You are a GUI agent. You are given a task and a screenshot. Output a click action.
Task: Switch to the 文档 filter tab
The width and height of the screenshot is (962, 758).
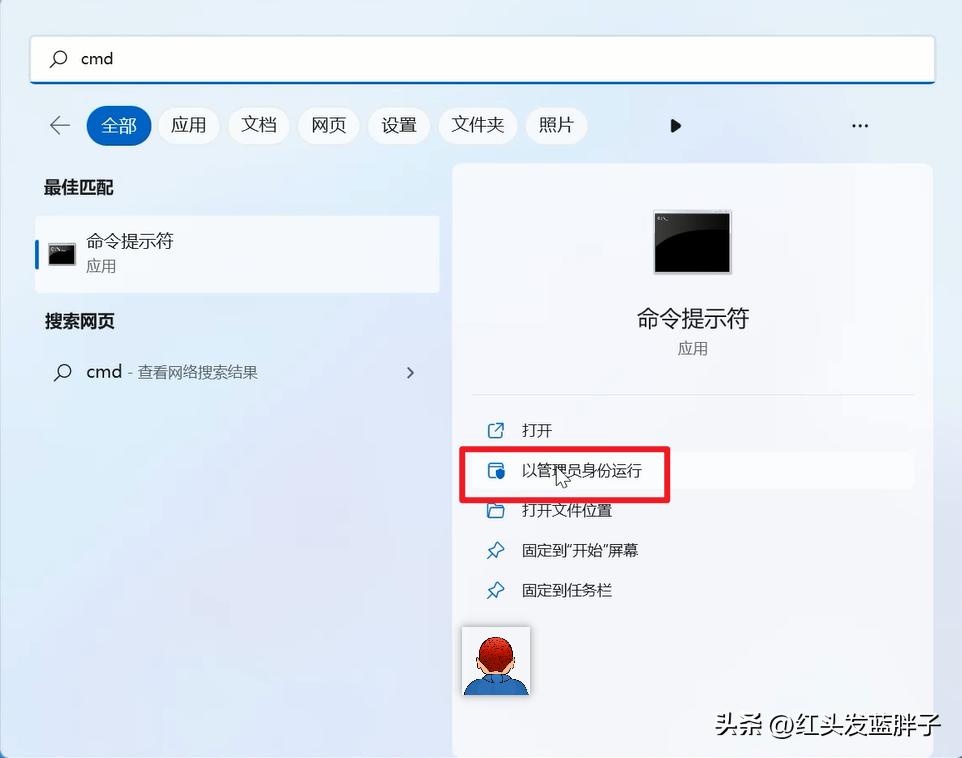(258, 125)
